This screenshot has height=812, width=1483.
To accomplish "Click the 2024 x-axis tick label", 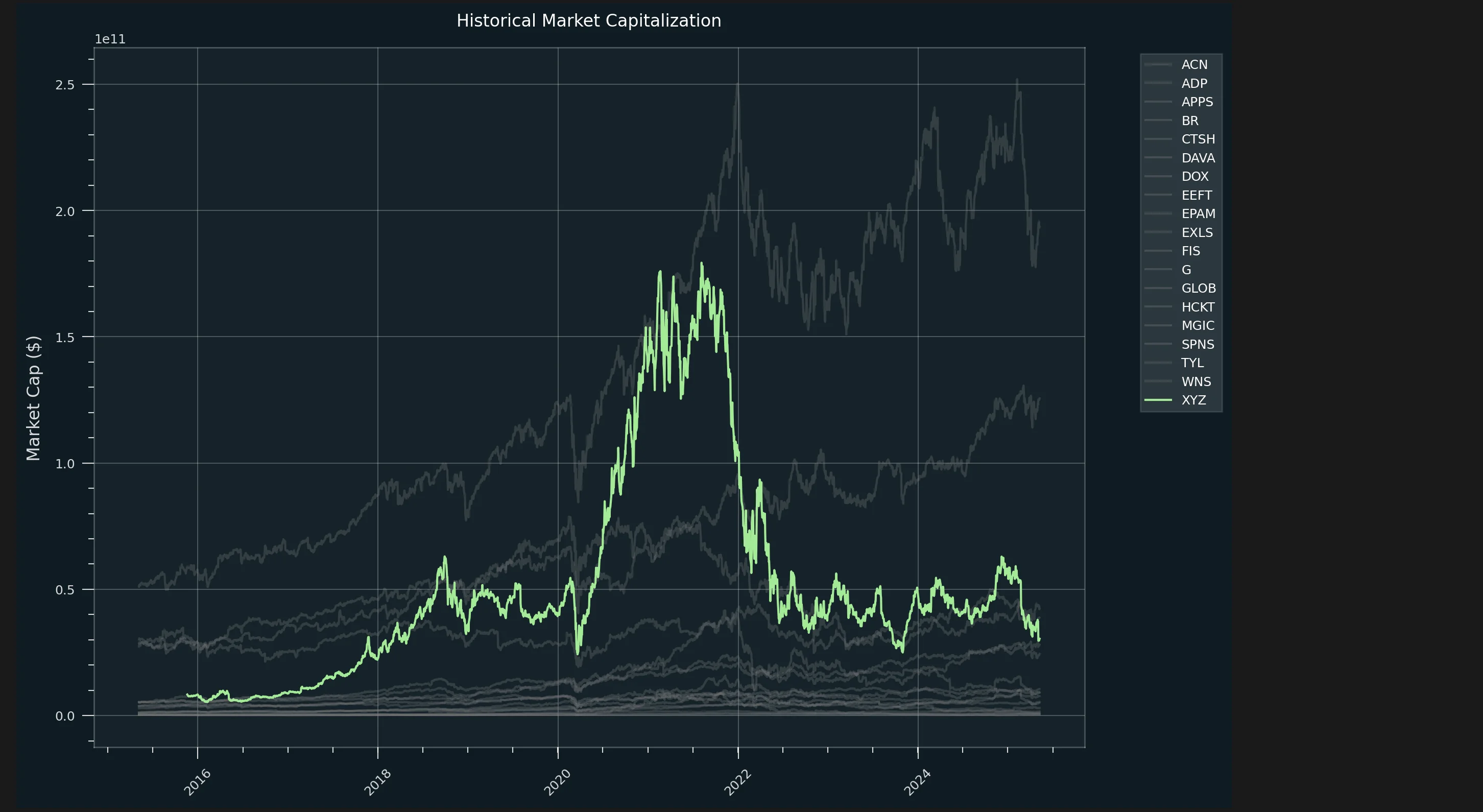I will 917,782.
